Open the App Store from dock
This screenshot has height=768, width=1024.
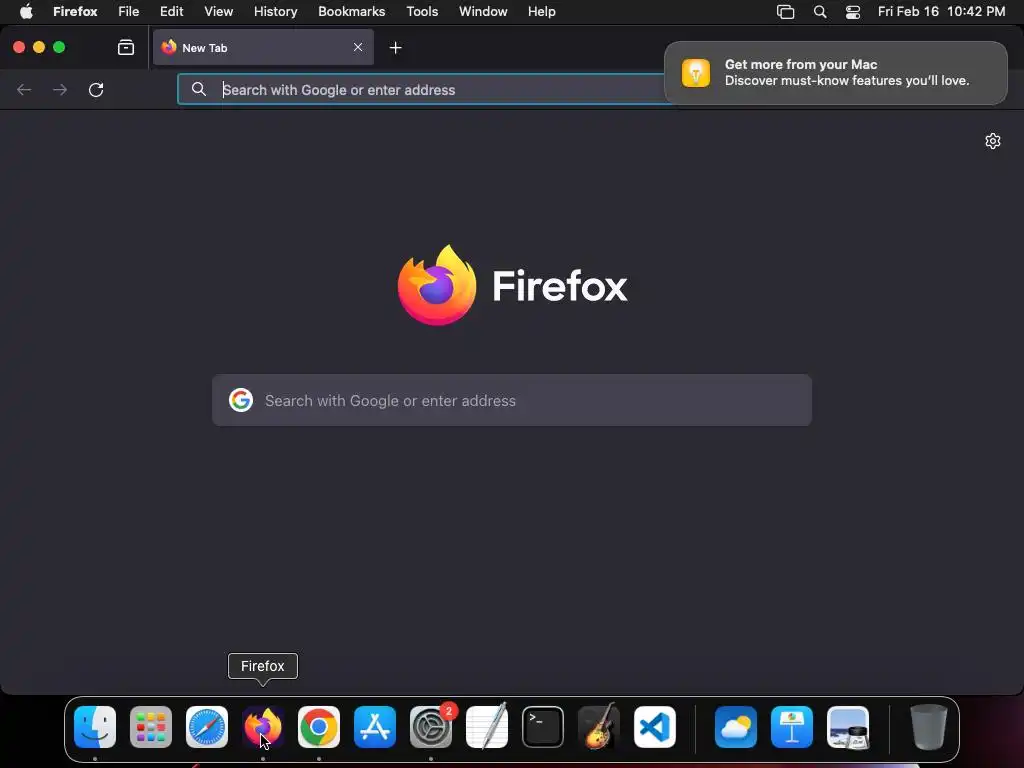(x=375, y=727)
